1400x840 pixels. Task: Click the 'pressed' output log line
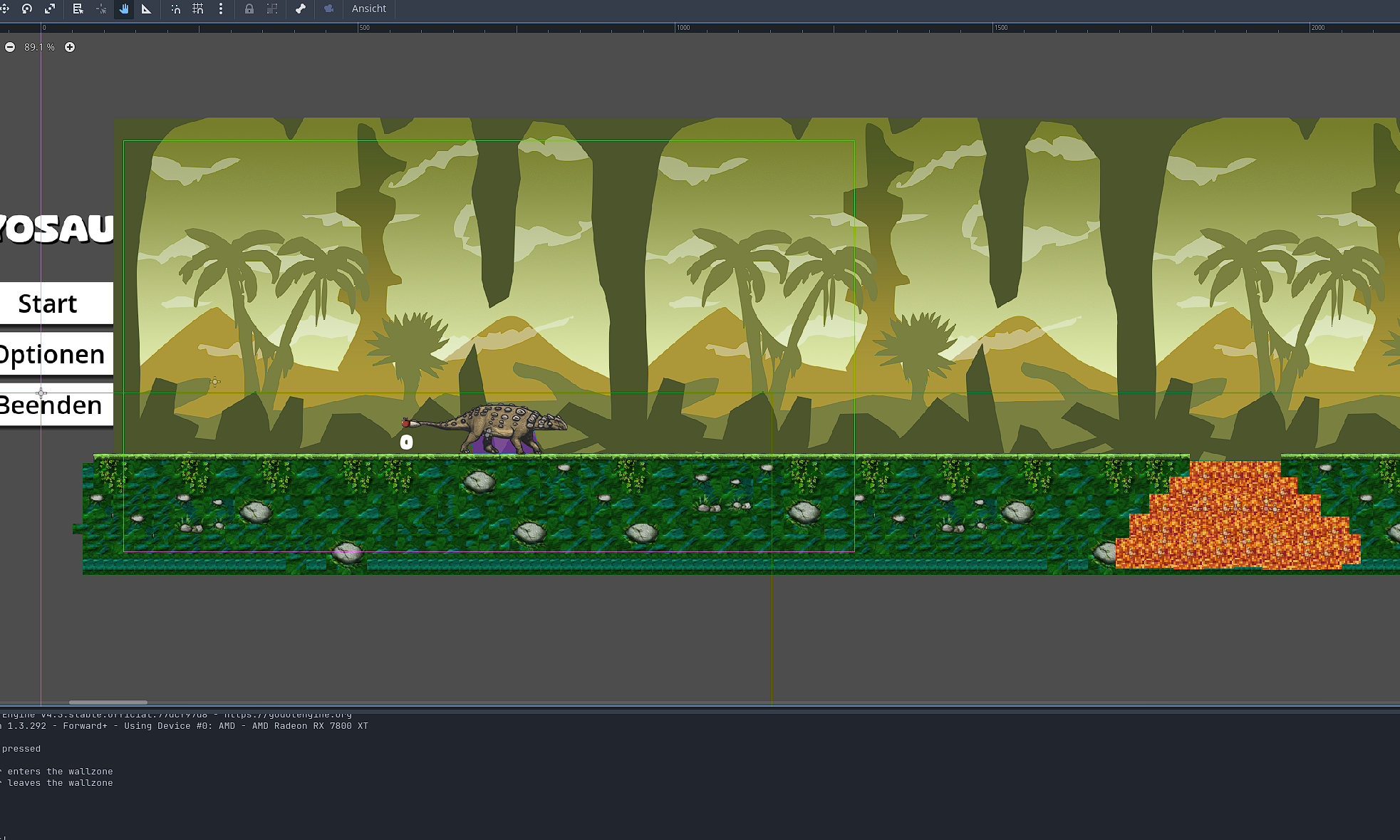[21, 749]
